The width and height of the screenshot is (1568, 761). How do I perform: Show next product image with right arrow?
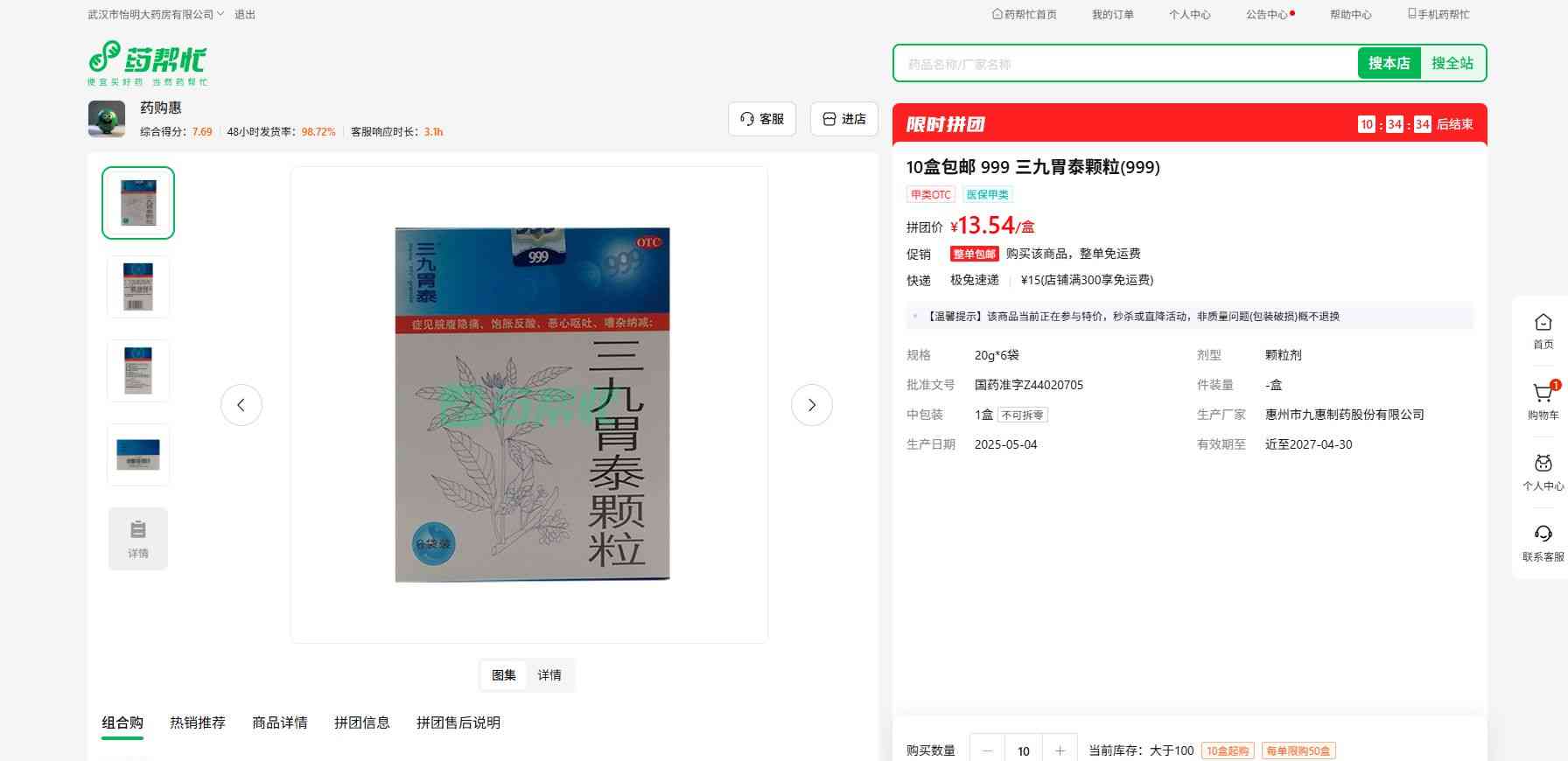pos(811,405)
